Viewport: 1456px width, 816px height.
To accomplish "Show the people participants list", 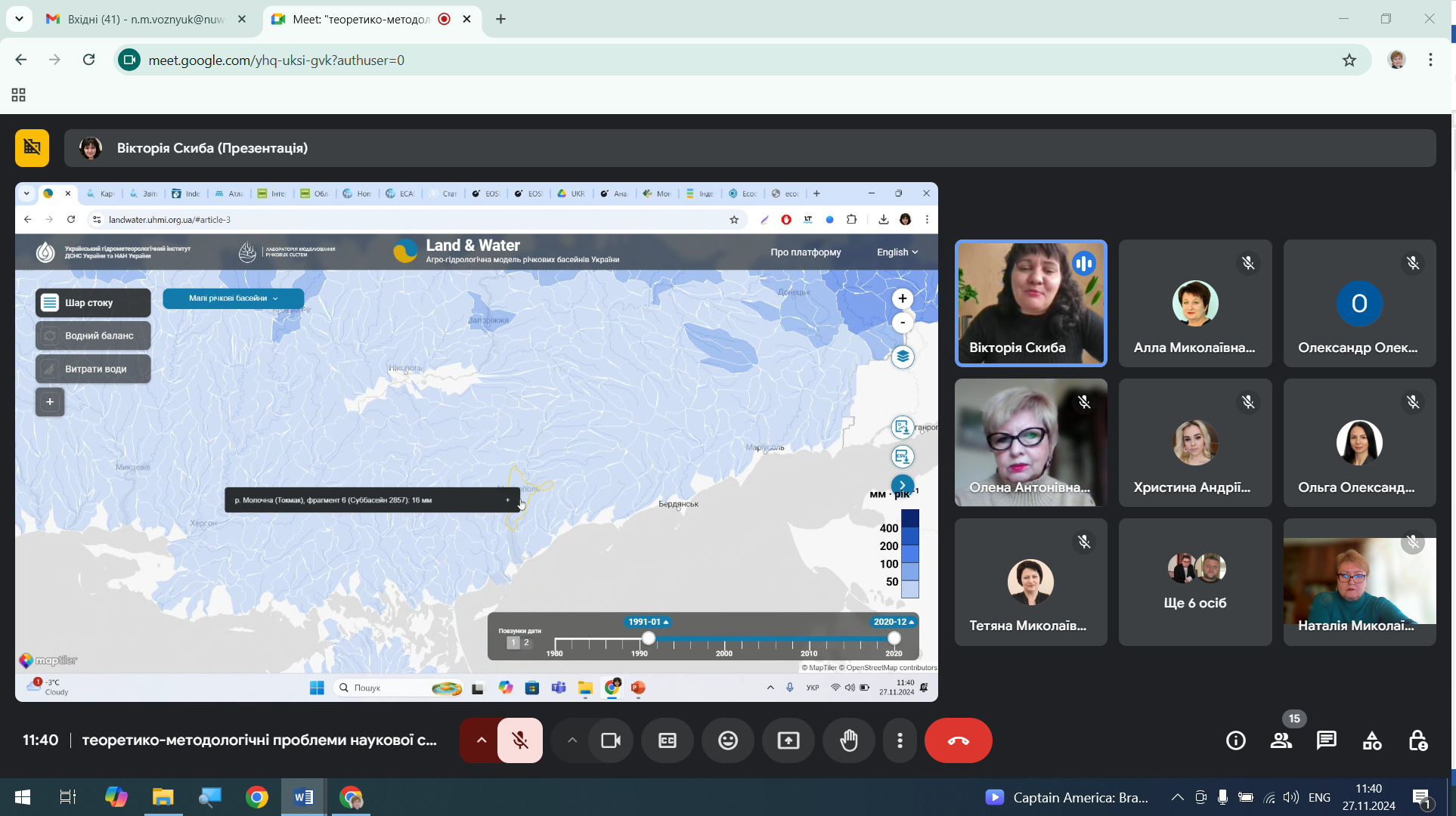I will 1281,740.
